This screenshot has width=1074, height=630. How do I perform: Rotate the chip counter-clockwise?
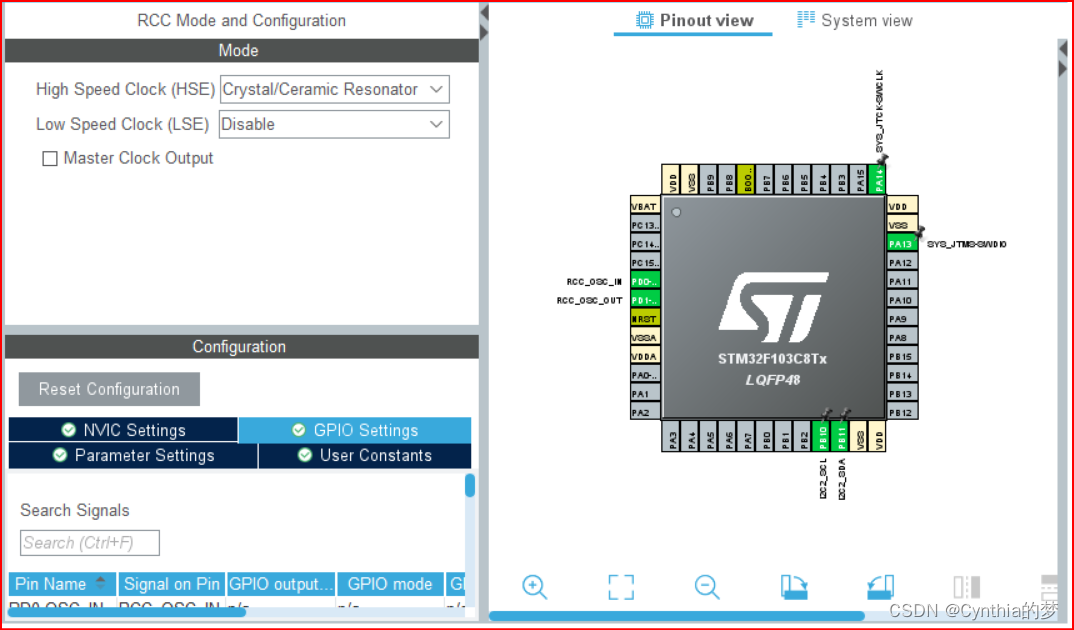[879, 587]
